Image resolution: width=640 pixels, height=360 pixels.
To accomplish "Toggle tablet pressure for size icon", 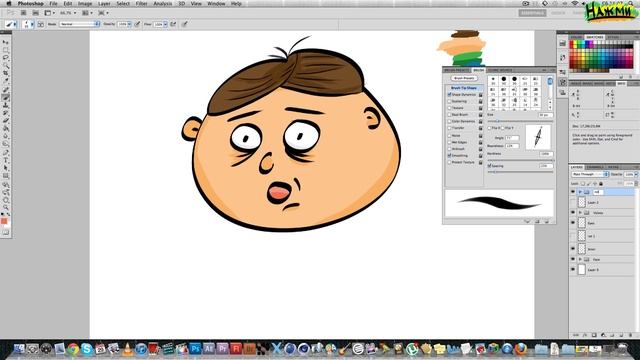I will point(184,24).
